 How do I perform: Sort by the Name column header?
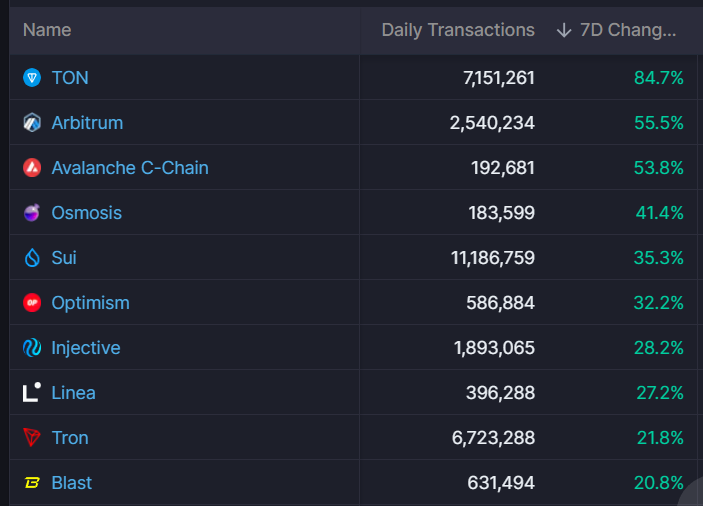[47, 30]
